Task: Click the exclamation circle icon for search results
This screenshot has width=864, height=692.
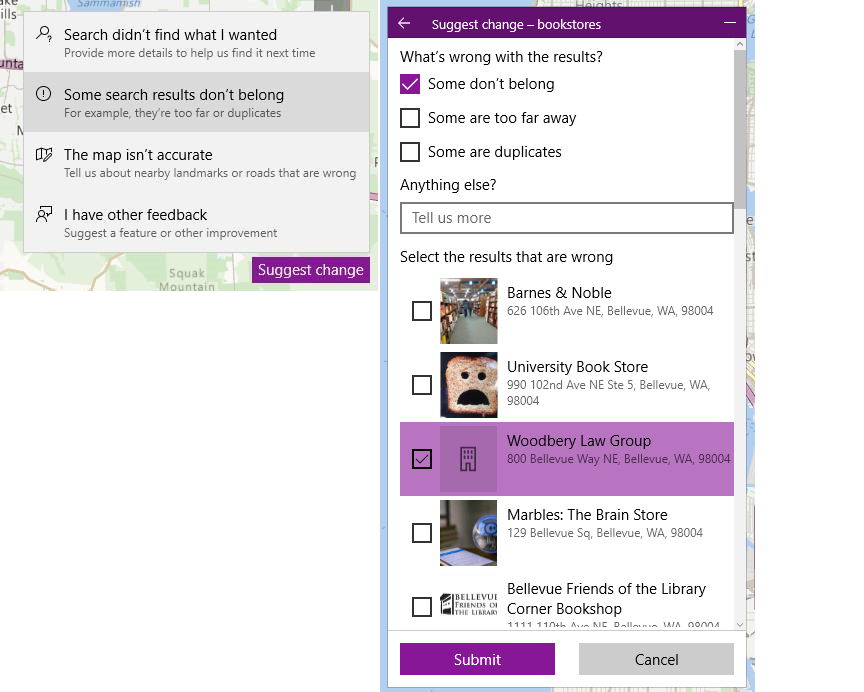Action: 44,94
